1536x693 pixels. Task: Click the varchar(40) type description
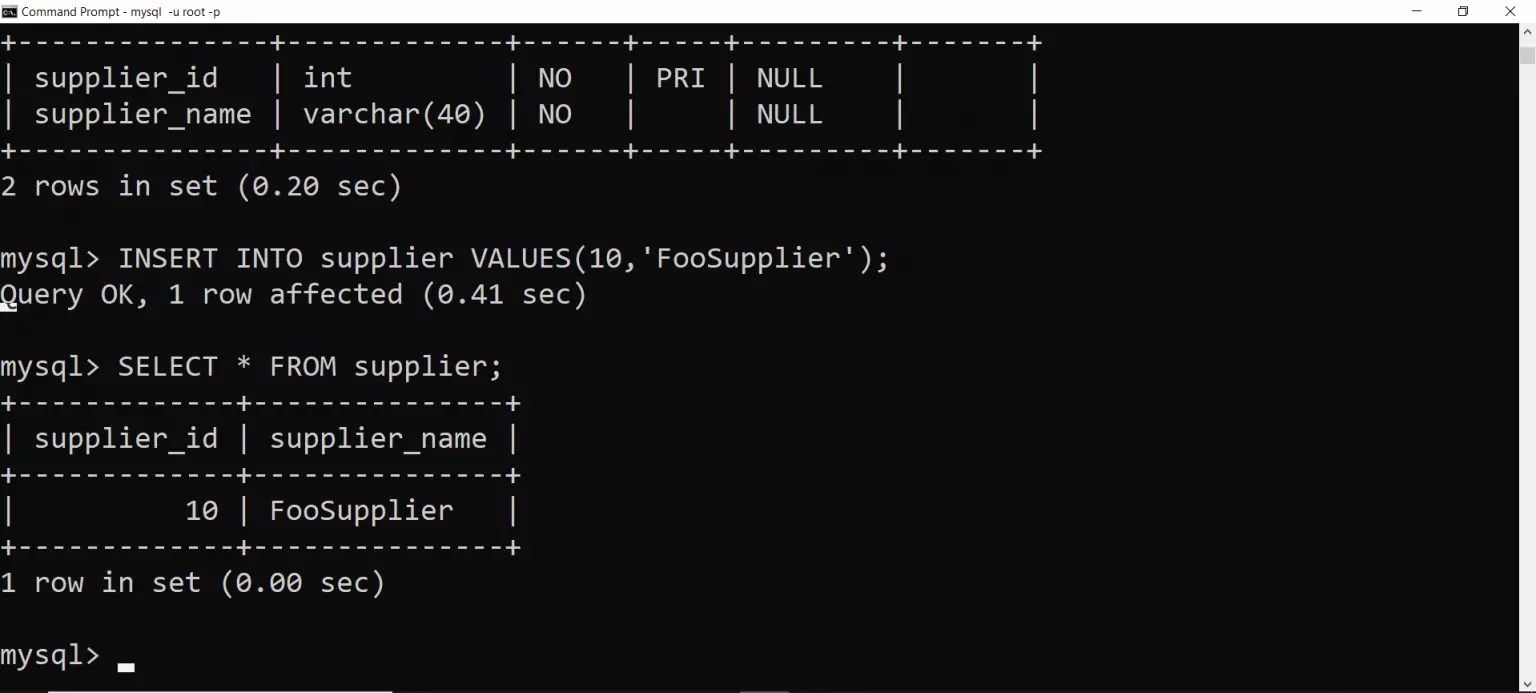click(394, 114)
